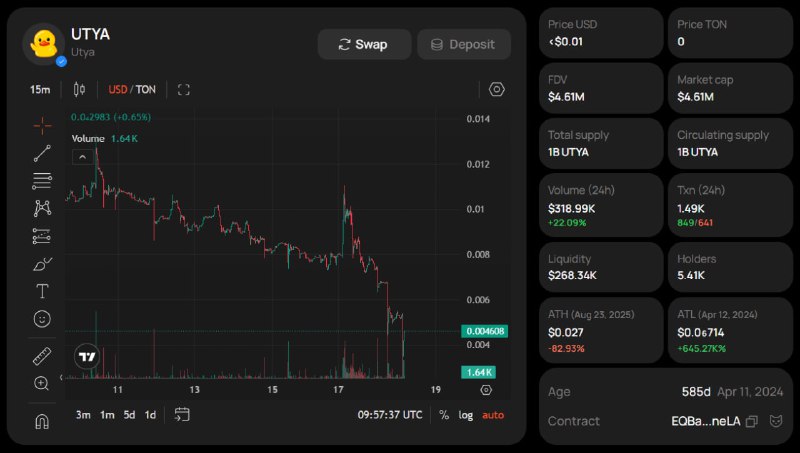Select the text annotation tool
This screenshot has height=453, width=800.
pyautogui.click(x=42, y=292)
